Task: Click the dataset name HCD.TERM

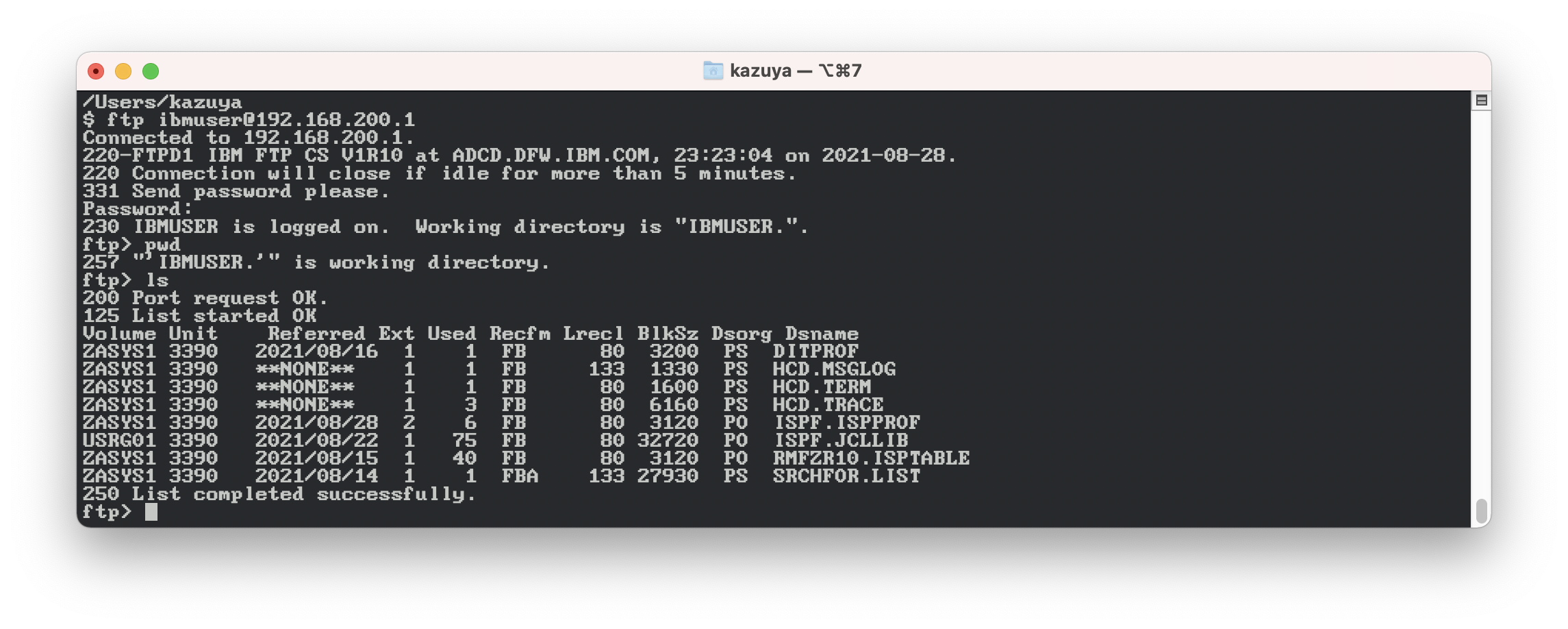Action: 822,387
